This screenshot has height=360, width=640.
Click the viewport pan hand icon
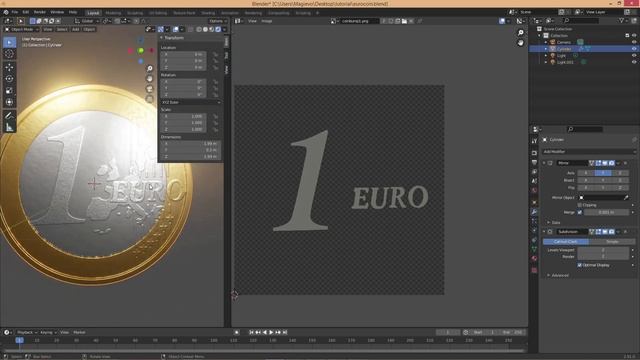[150, 78]
